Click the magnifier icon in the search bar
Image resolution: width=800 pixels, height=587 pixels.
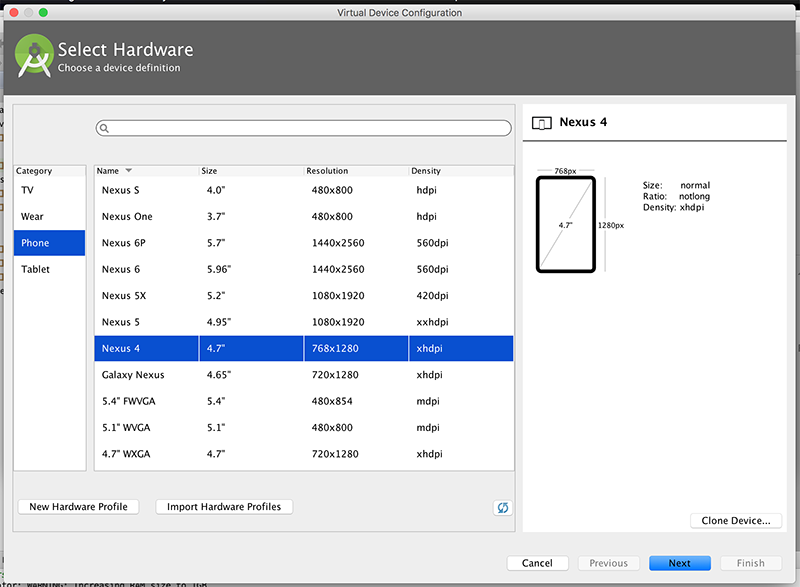(104, 128)
